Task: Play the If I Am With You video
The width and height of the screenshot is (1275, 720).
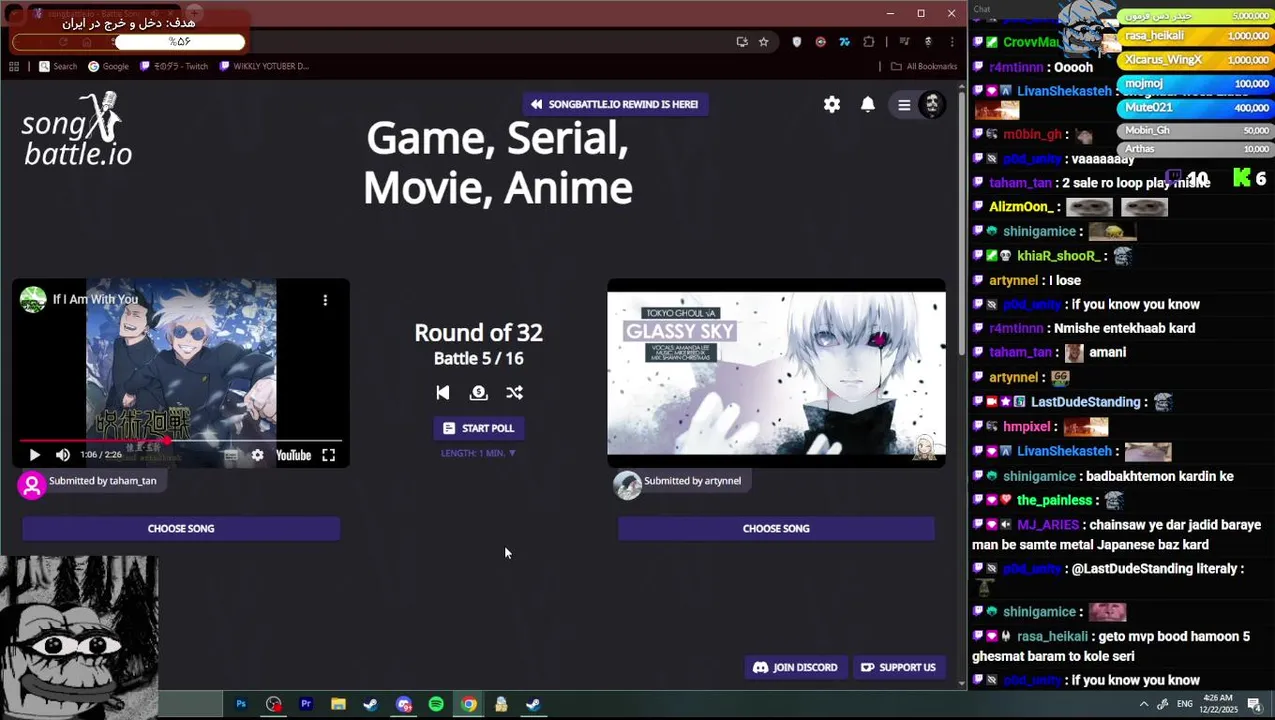Action: coord(34,455)
